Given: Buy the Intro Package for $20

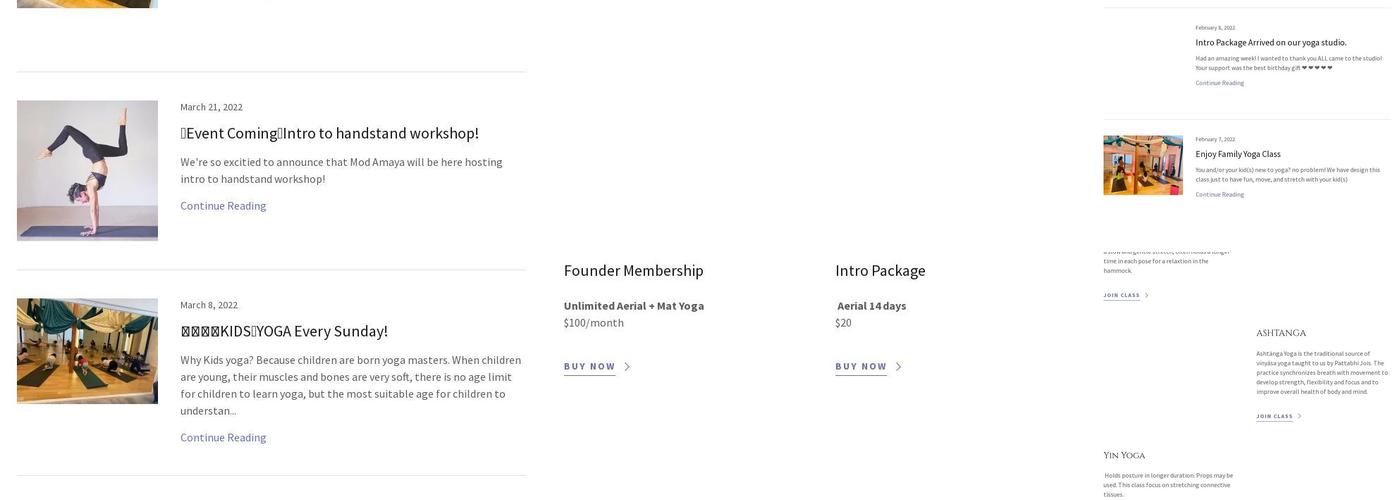Looking at the screenshot, I should pyautogui.click(x=861, y=367).
